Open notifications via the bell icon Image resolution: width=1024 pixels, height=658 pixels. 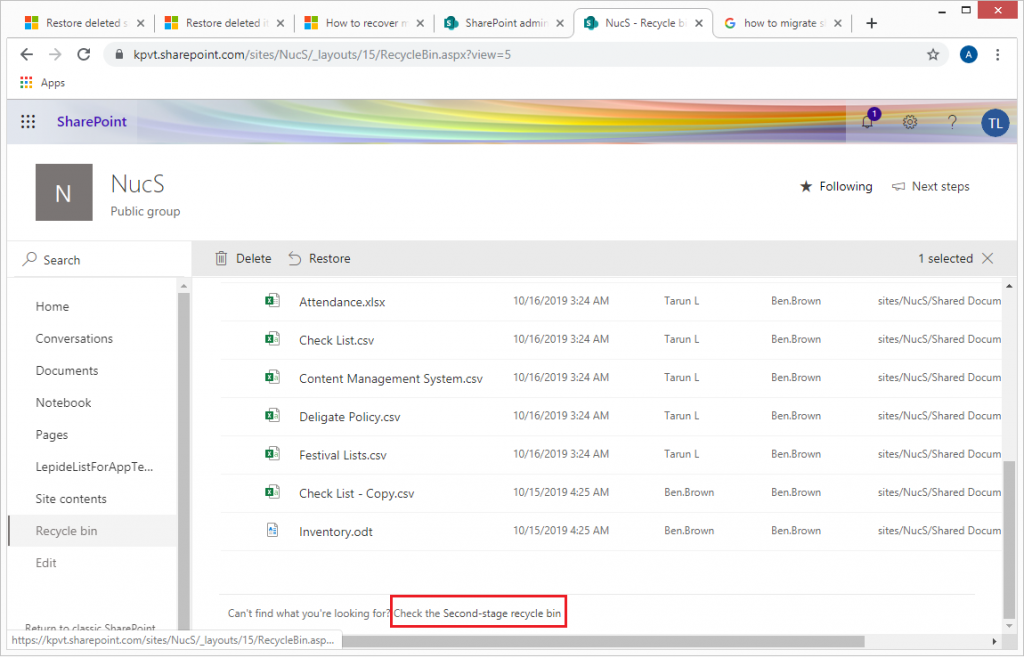pos(867,121)
